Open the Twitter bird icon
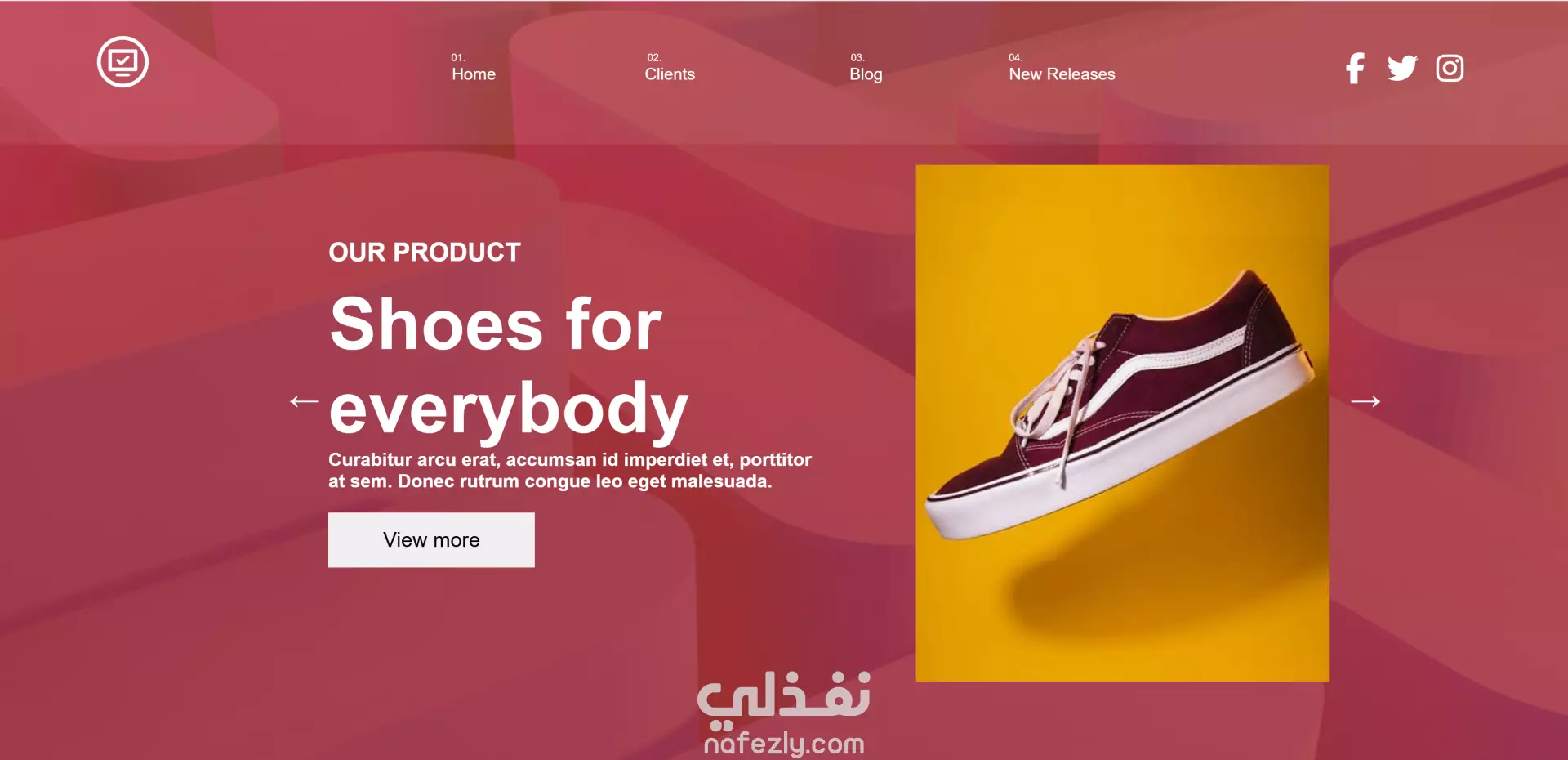 [1402, 68]
